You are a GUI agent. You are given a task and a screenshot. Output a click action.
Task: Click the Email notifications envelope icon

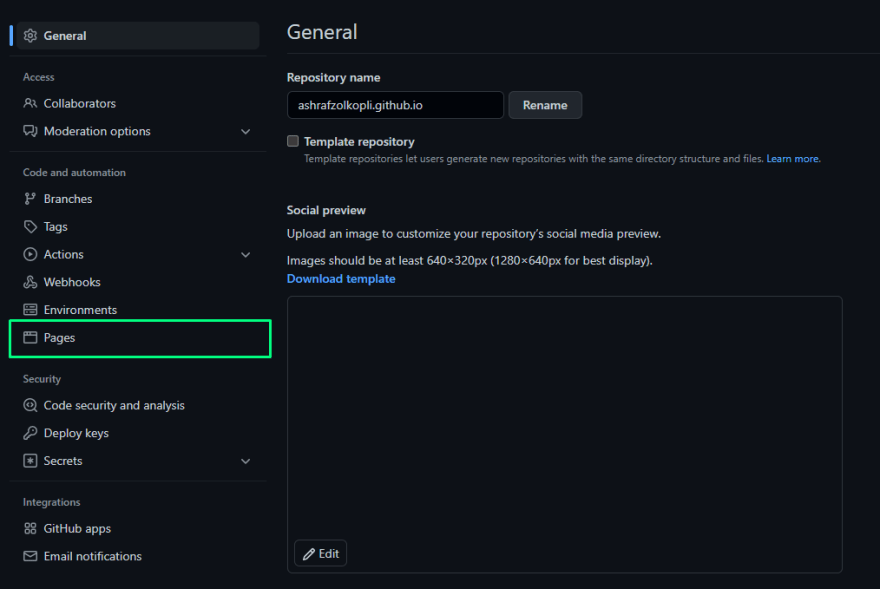pyautogui.click(x=30, y=556)
